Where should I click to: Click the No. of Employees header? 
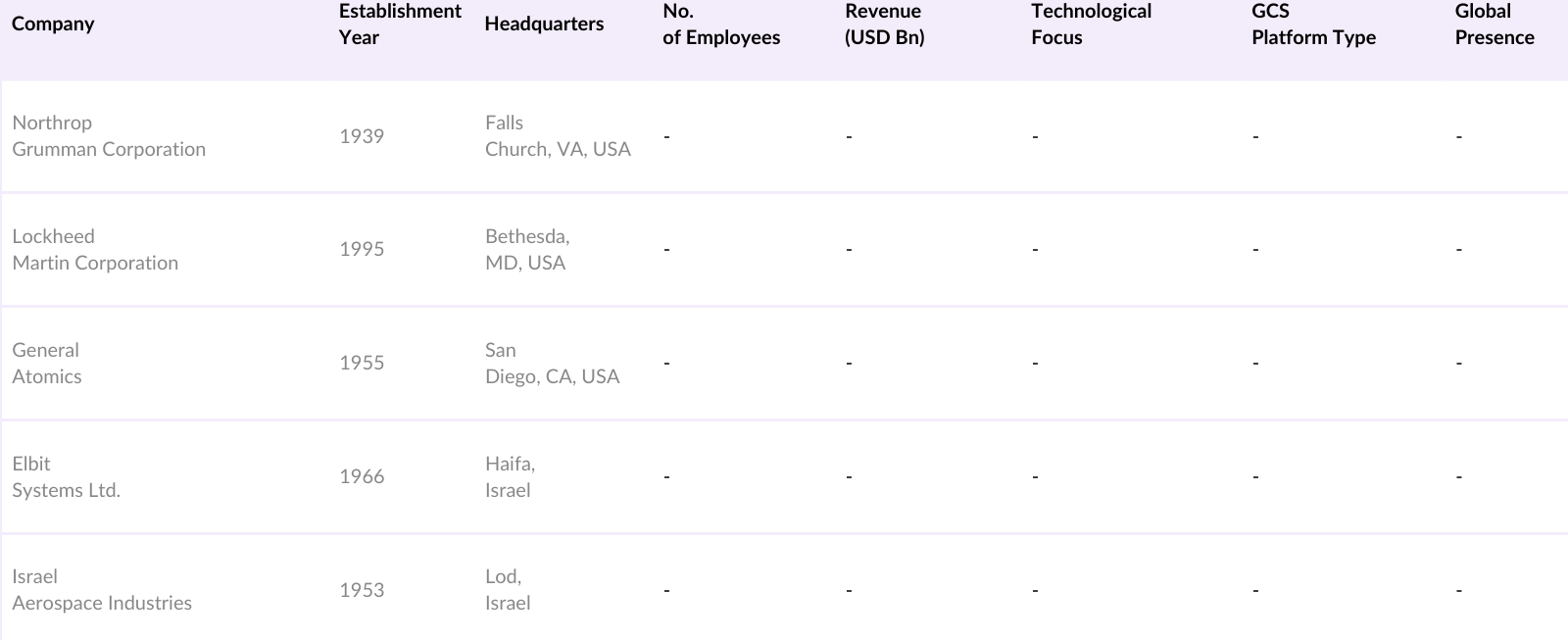(x=721, y=25)
